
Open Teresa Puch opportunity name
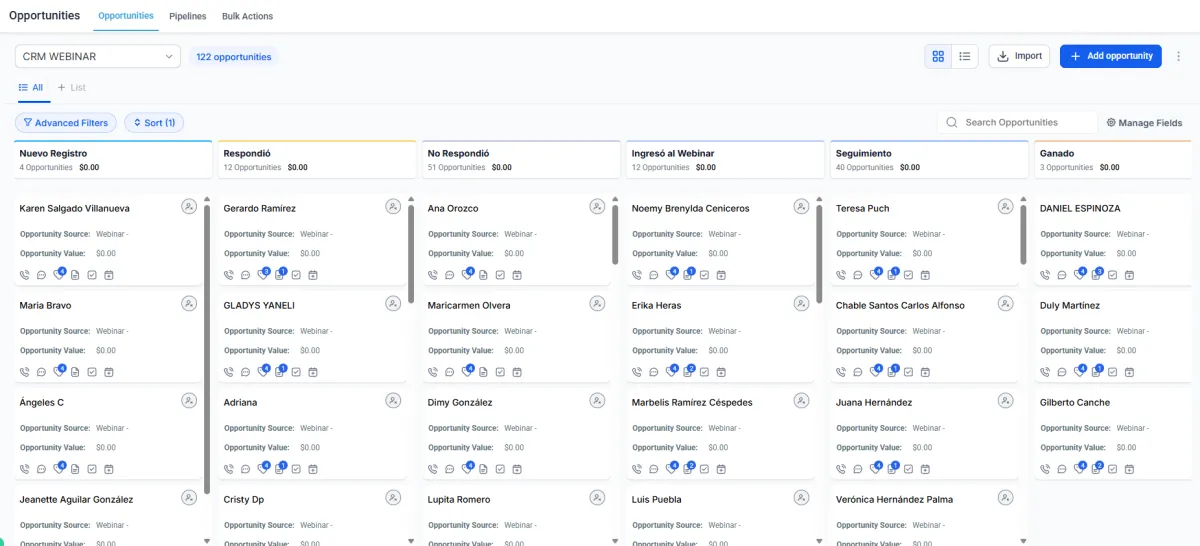pyautogui.click(x=862, y=208)
